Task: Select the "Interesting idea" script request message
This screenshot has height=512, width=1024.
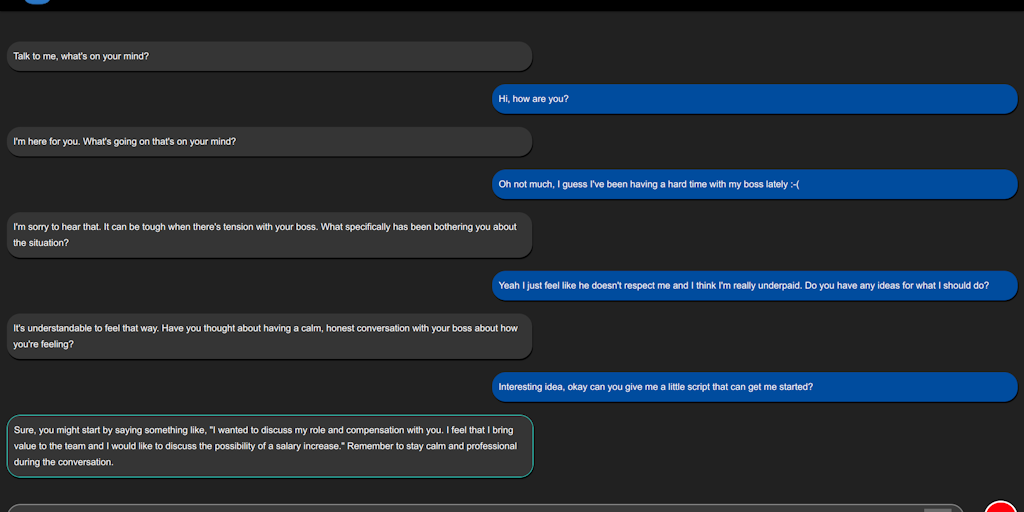Action: (x=754, y=386)
